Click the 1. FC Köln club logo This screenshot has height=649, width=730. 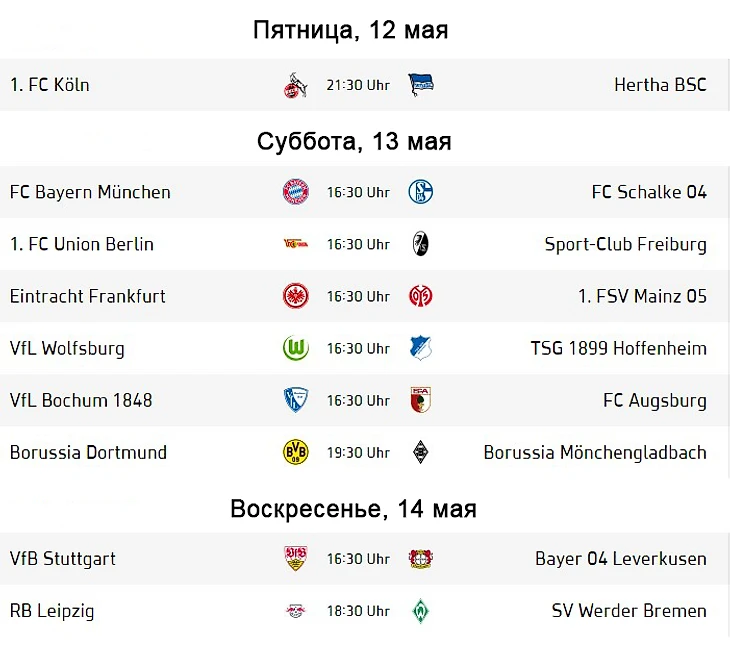pos(296,85)
